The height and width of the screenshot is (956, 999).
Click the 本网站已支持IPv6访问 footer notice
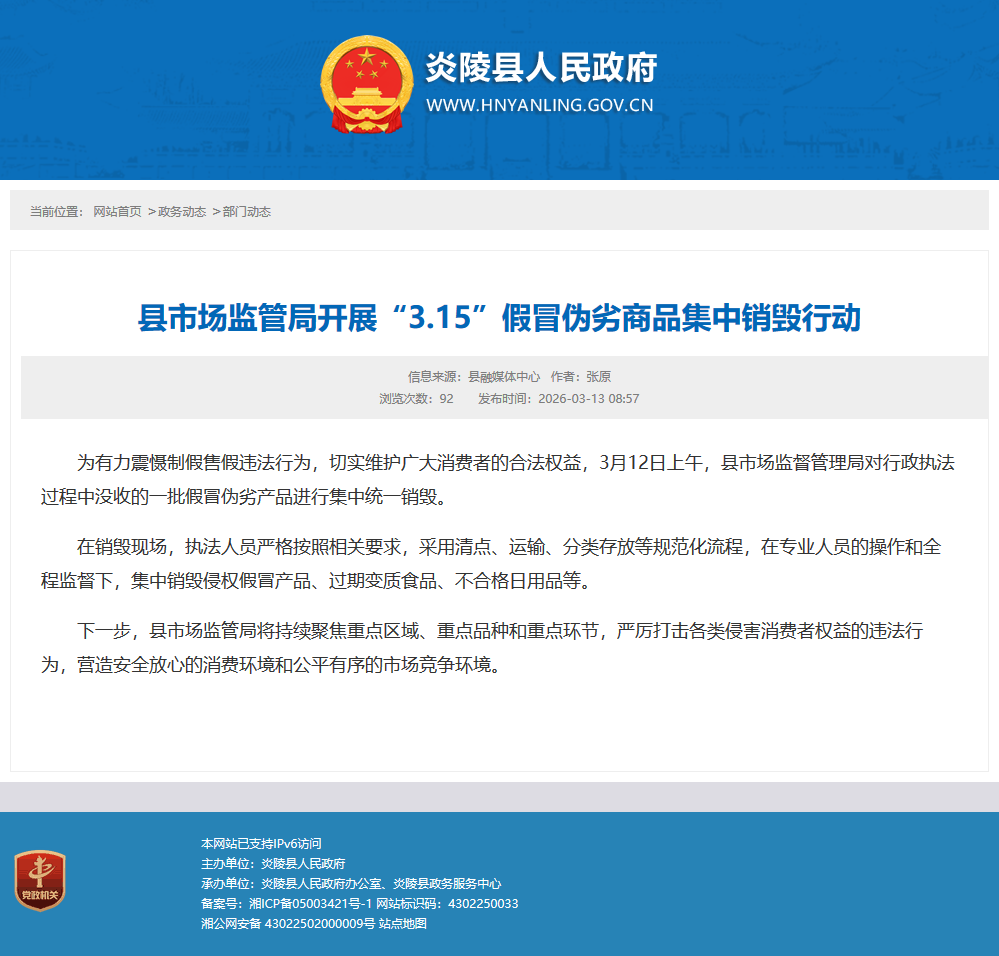point(261,844)
